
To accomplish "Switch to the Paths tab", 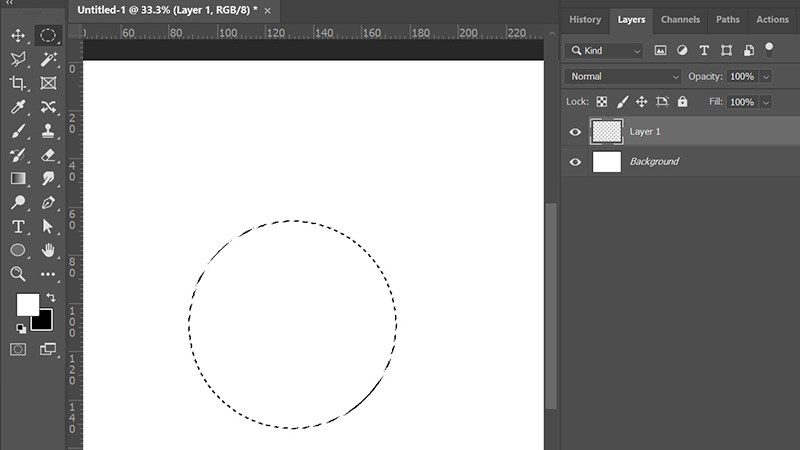I will (x=728, y=20).
